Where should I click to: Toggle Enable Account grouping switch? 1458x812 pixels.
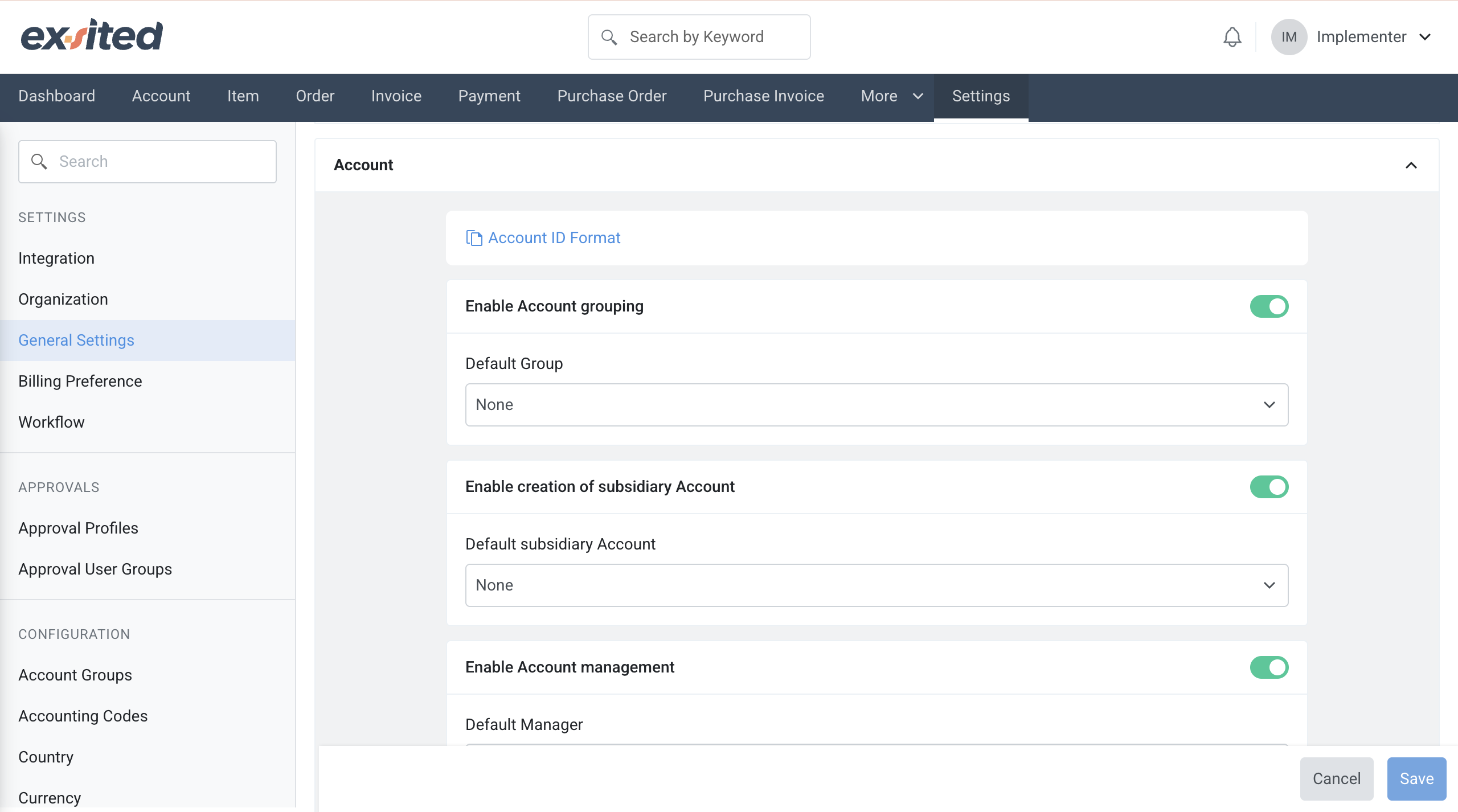[x=1269, y=306]
